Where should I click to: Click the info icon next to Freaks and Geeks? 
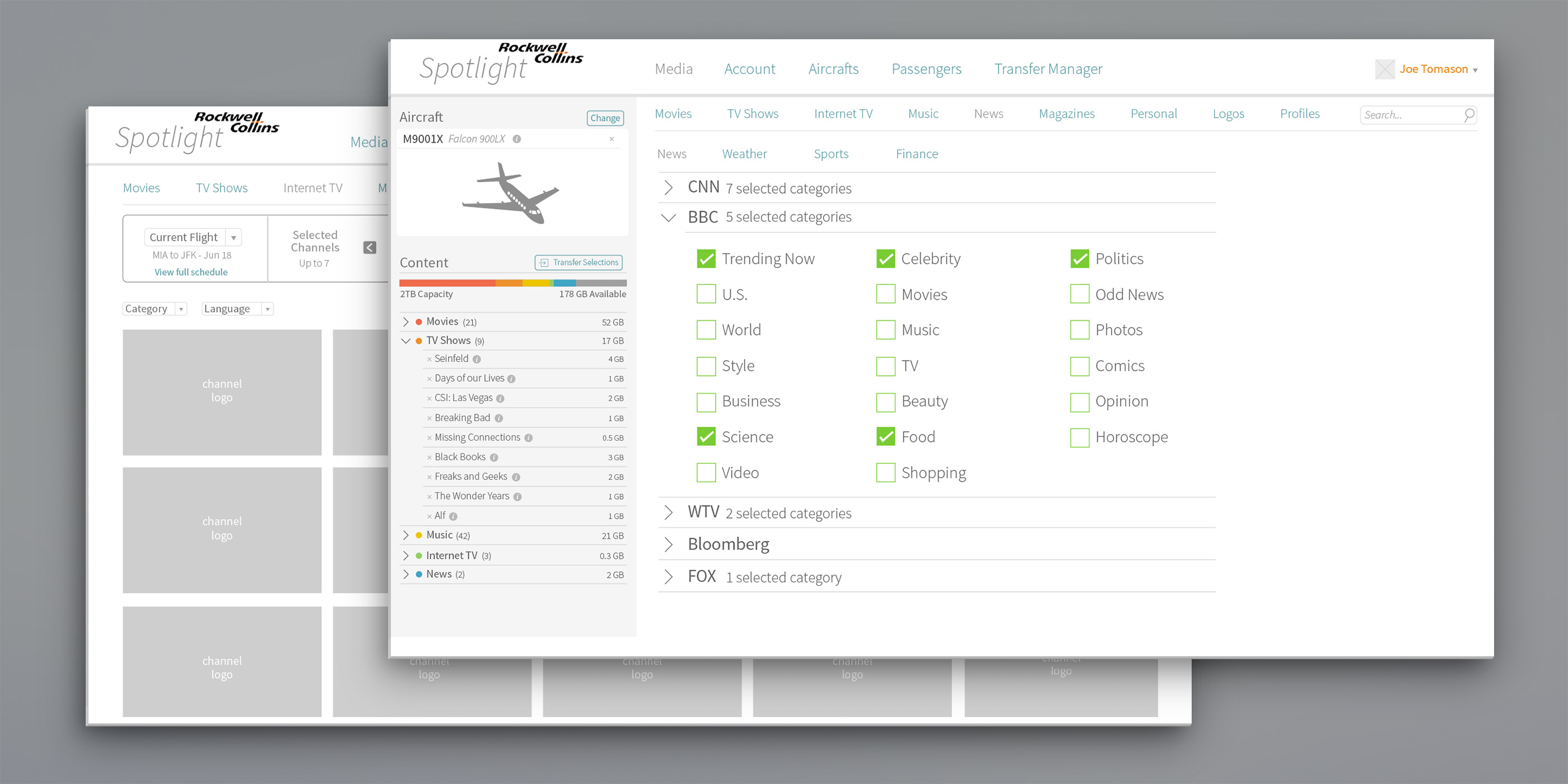[x=516, y=477]
